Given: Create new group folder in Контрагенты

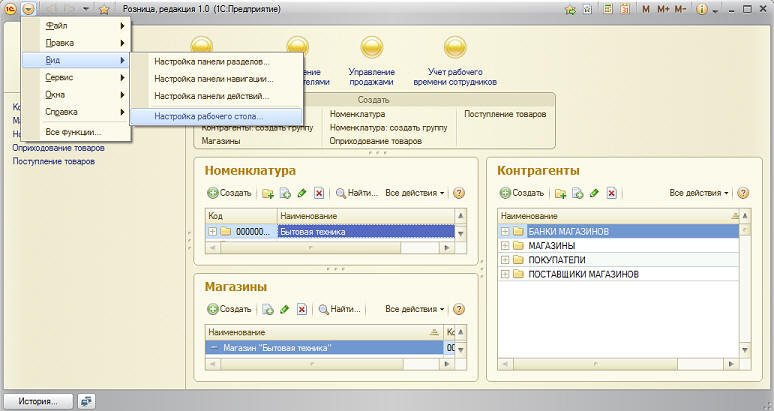Looking at the screenshot, I should pos(560,193).
